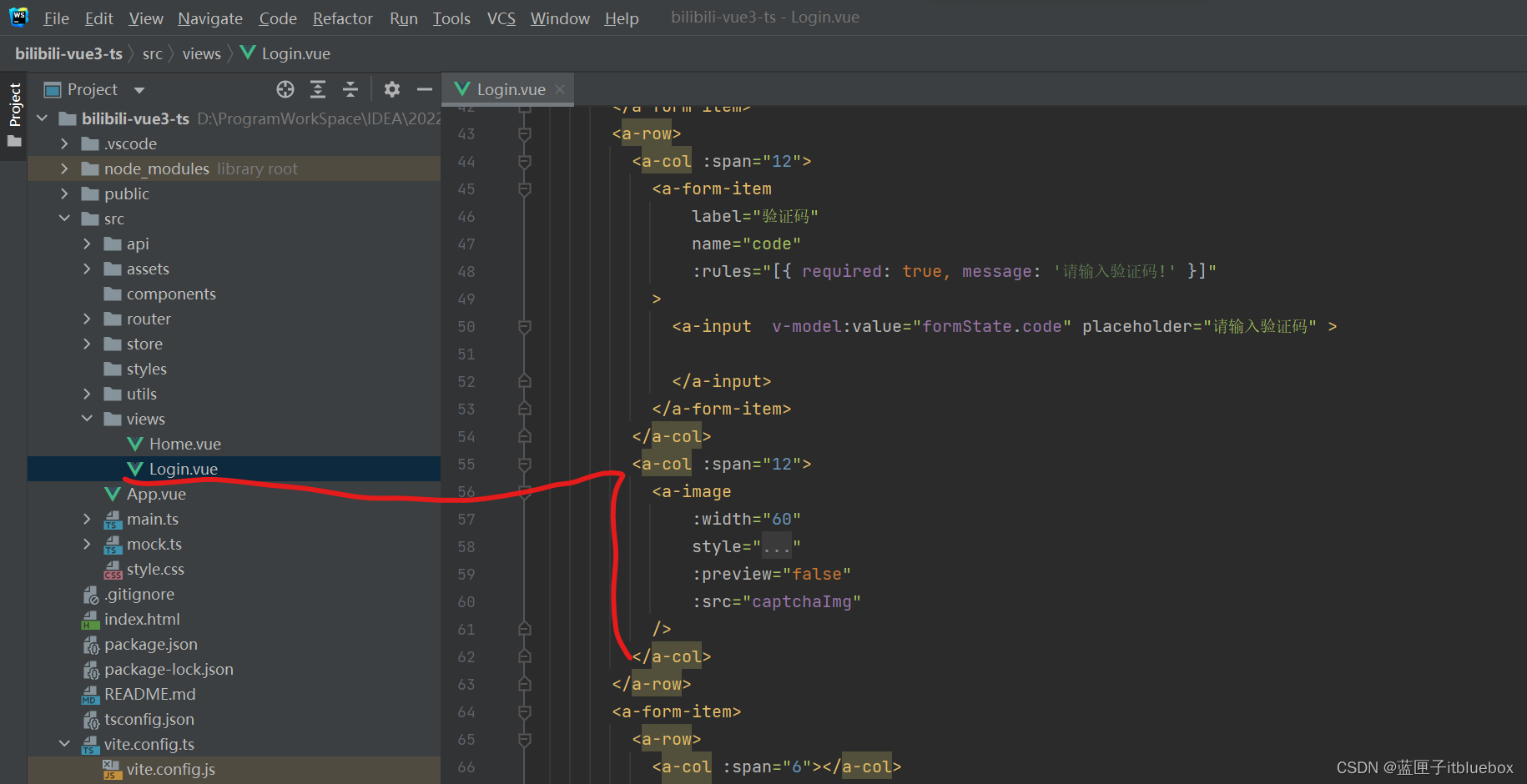Open the Refactor menu
This screenshot has height=784, width=1527.
(x=342, y=18)
